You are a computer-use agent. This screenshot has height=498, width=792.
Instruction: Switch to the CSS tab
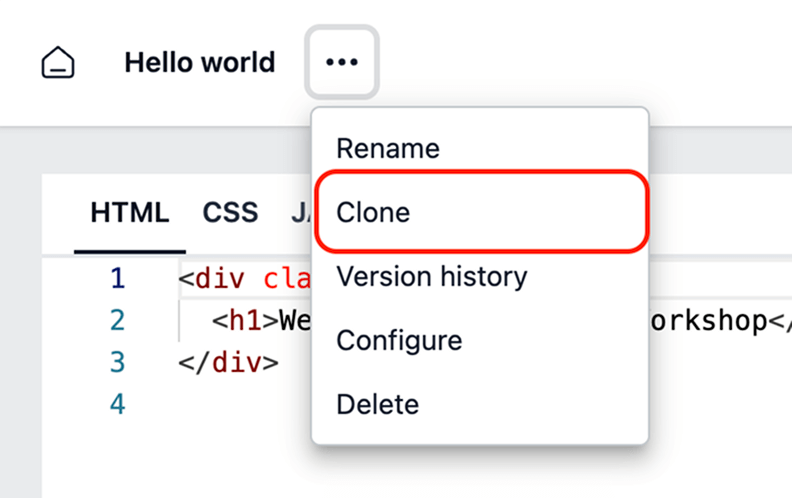[x=230, y=212]
